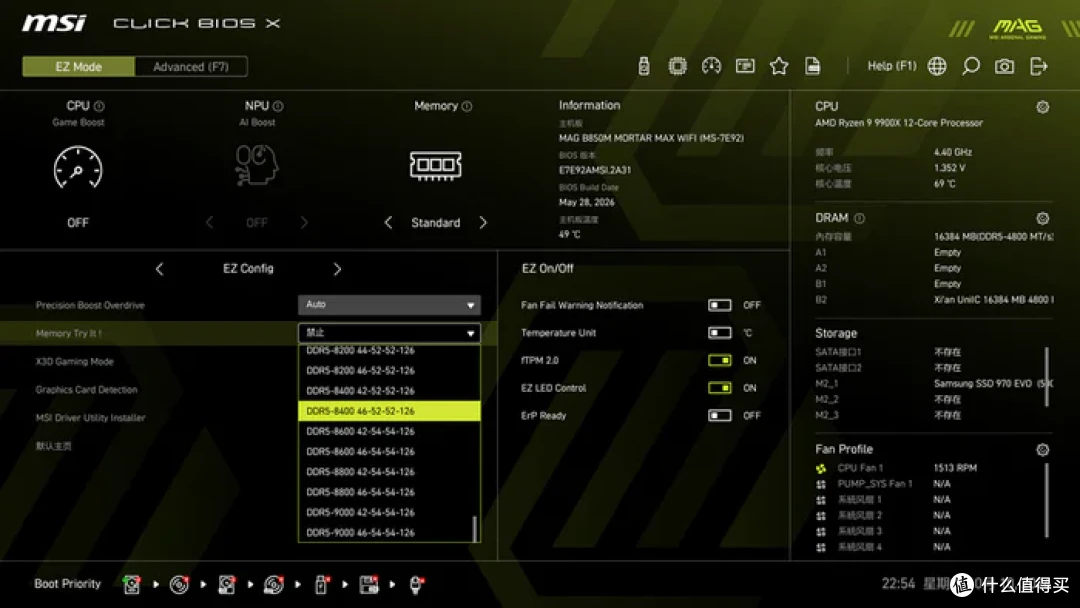
Task: Toggle the Temperature Unit switch
Action: click(x=720, y=333)
